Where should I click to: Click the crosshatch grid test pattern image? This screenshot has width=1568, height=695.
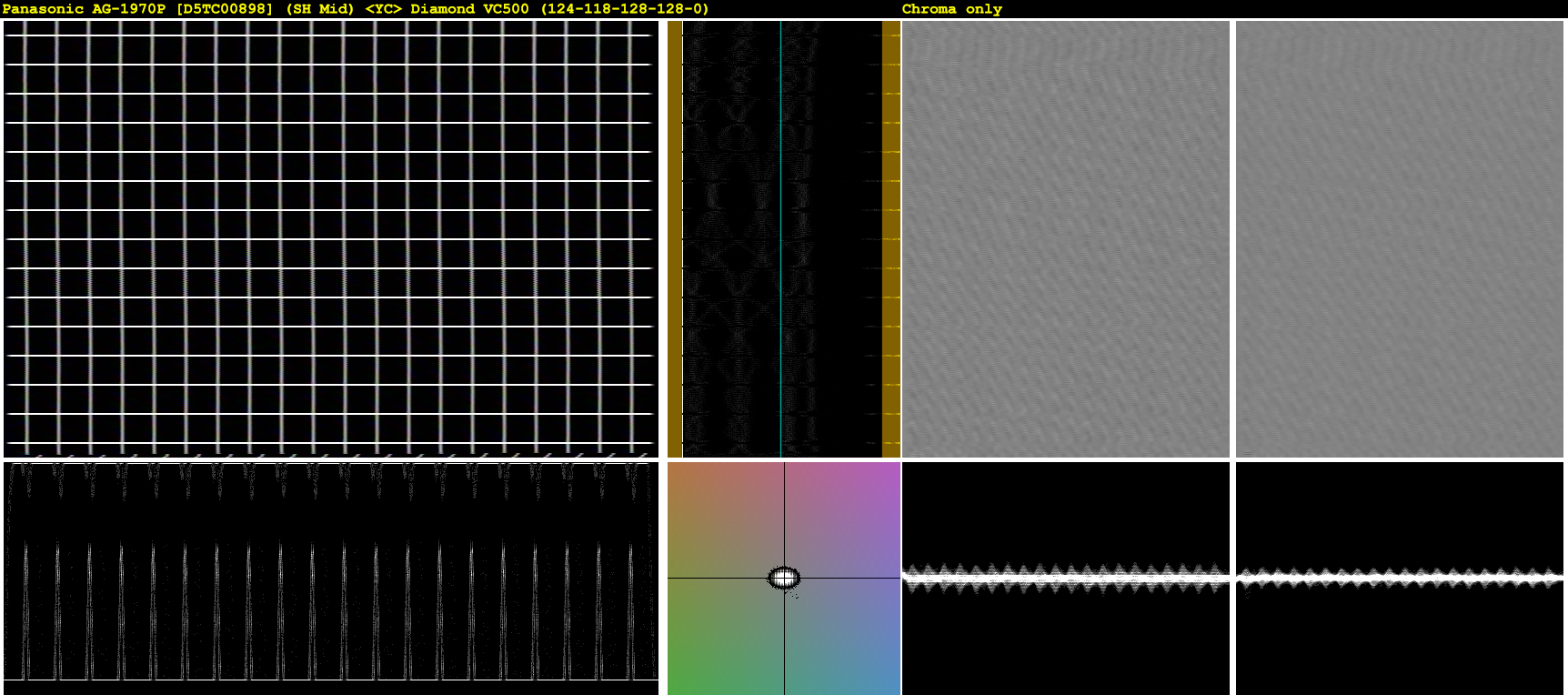point(331,238)
